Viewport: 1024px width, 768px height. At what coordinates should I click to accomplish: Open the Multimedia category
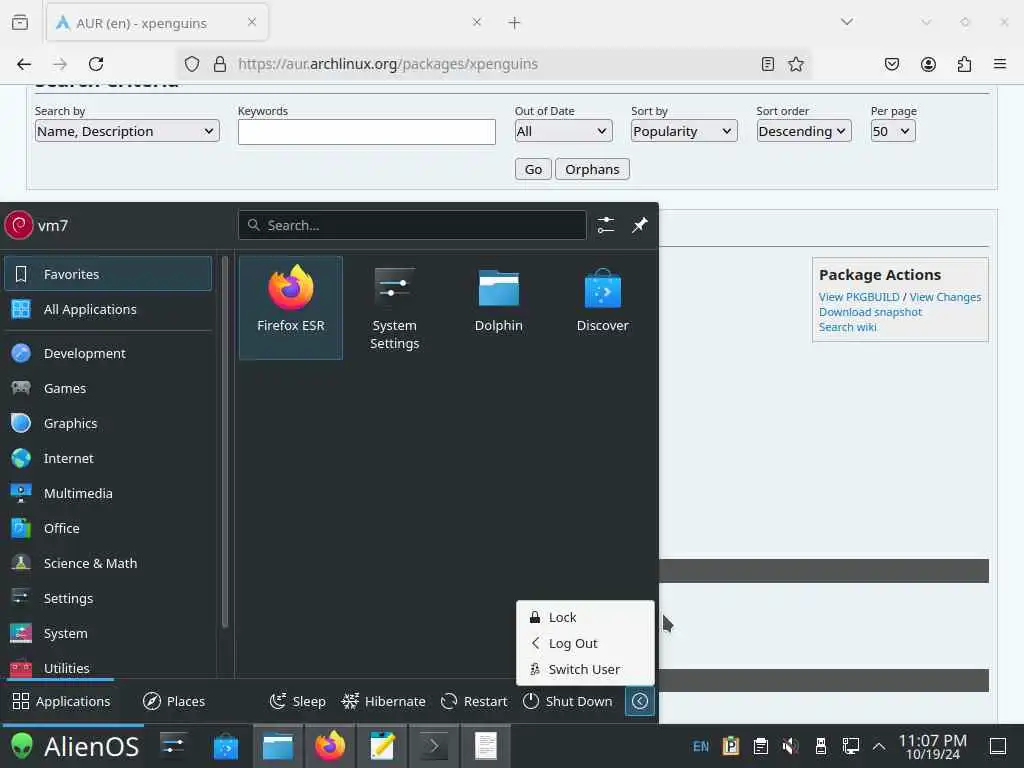[x=108, y=494]
